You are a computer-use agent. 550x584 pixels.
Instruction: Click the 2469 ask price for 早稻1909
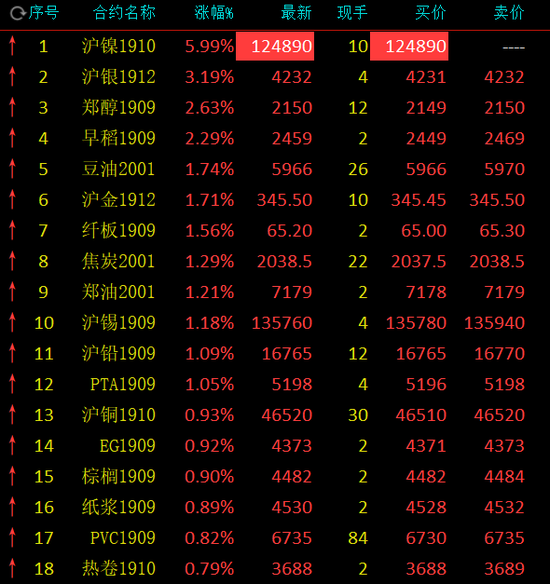click(504, 139)
